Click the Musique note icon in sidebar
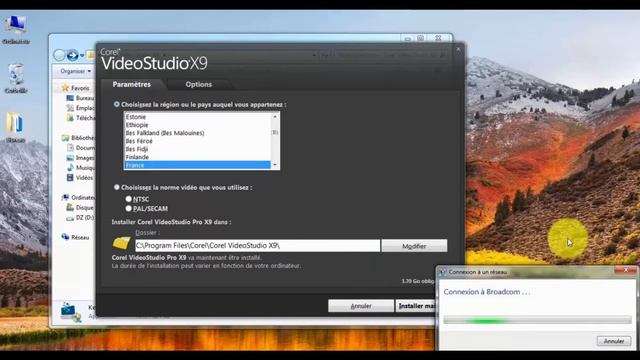The image size is (640, 360). 70,167
